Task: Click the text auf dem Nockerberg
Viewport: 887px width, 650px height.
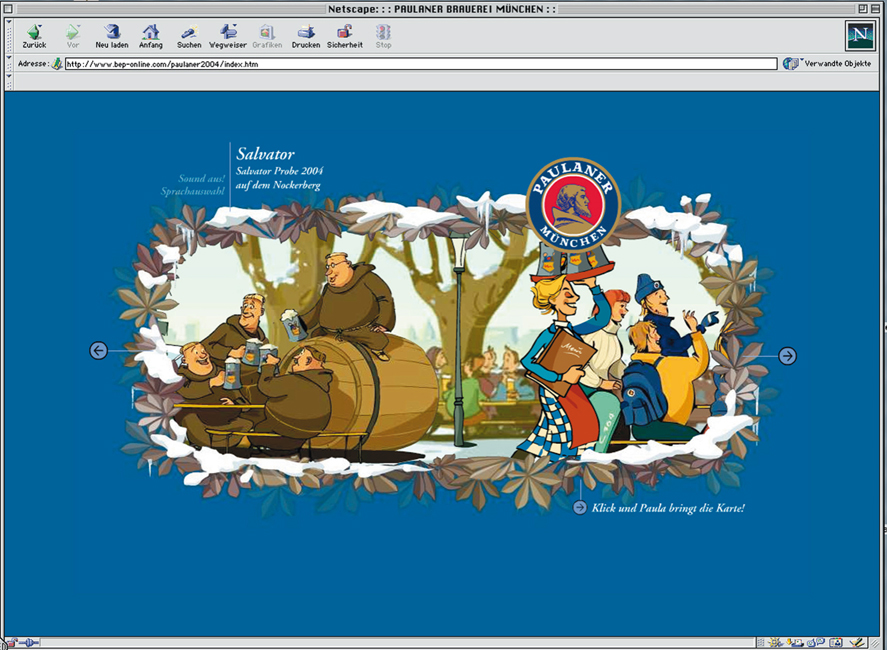Action: [278, 185]
